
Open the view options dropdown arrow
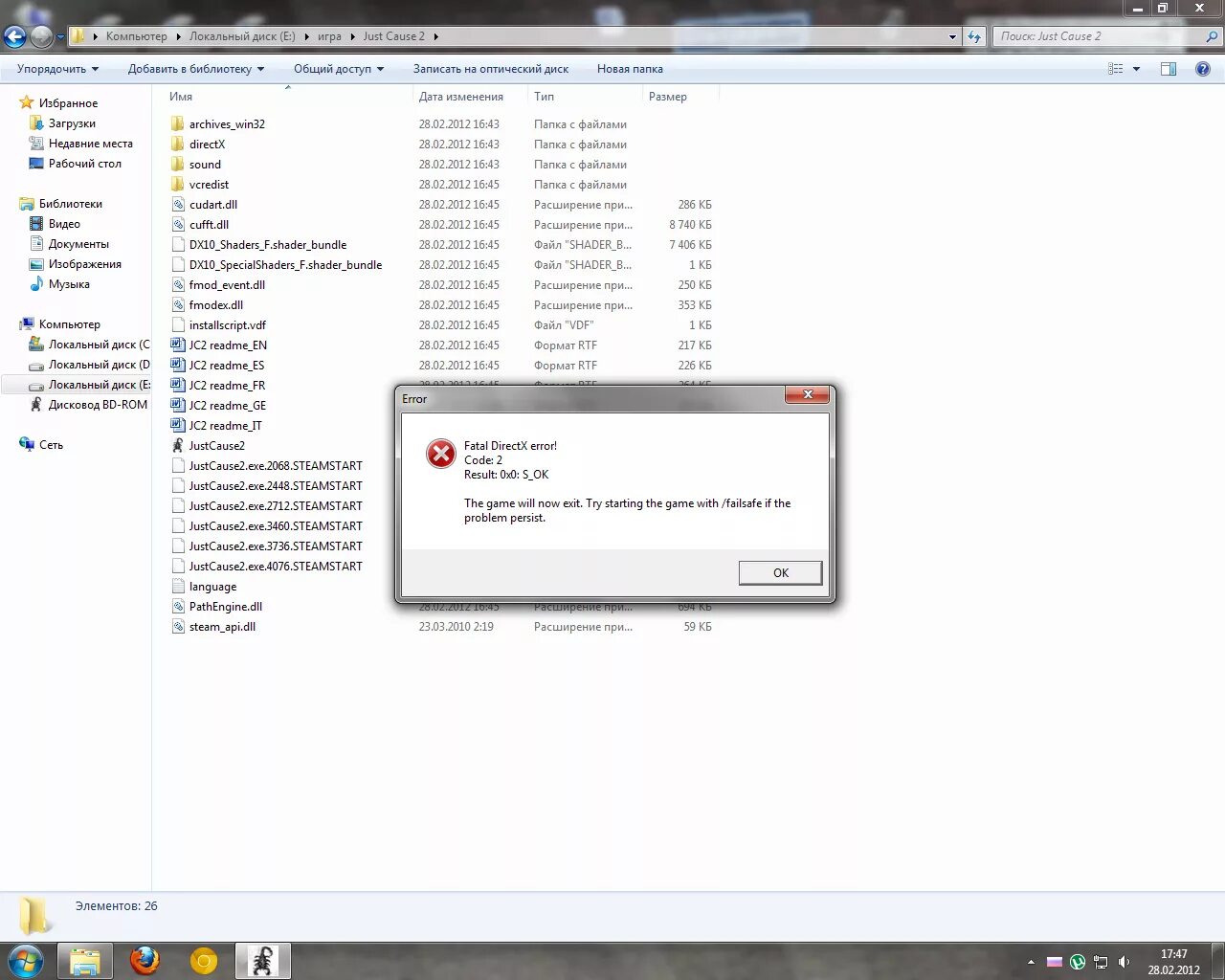[1137, 69]
